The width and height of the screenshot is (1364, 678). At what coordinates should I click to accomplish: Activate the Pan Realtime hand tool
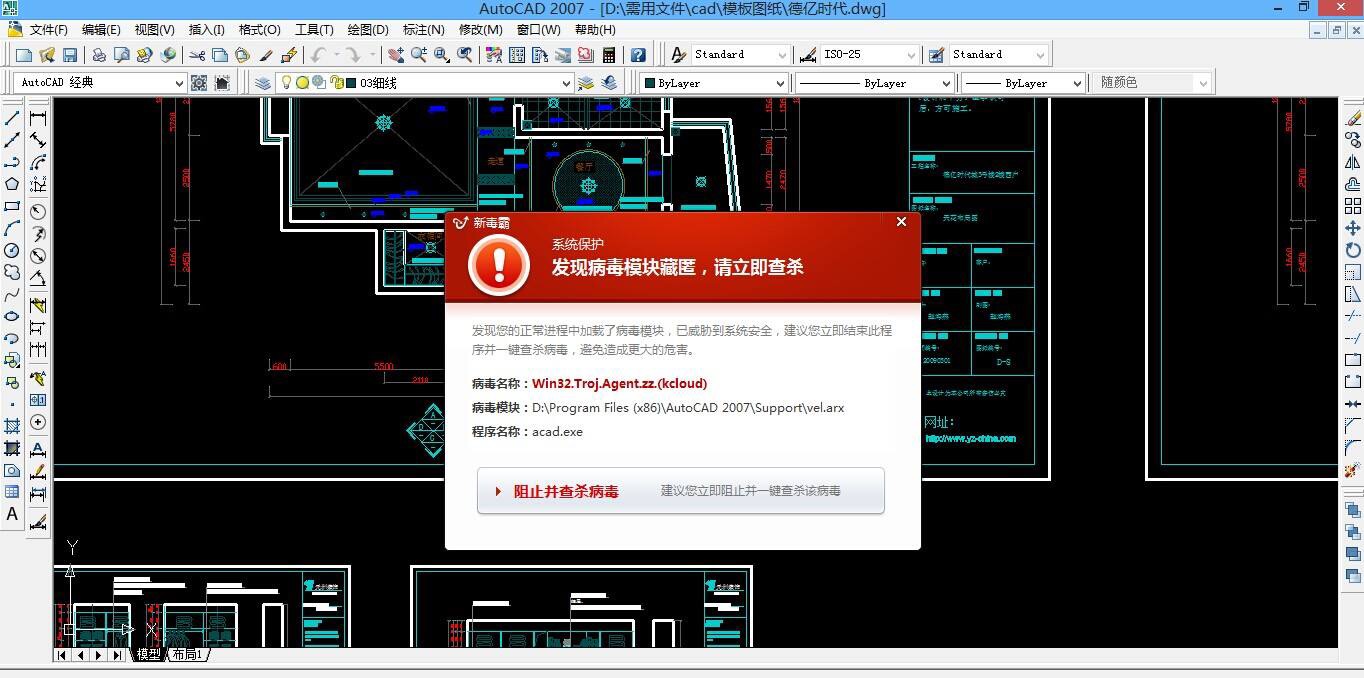(x=396, y=55)
